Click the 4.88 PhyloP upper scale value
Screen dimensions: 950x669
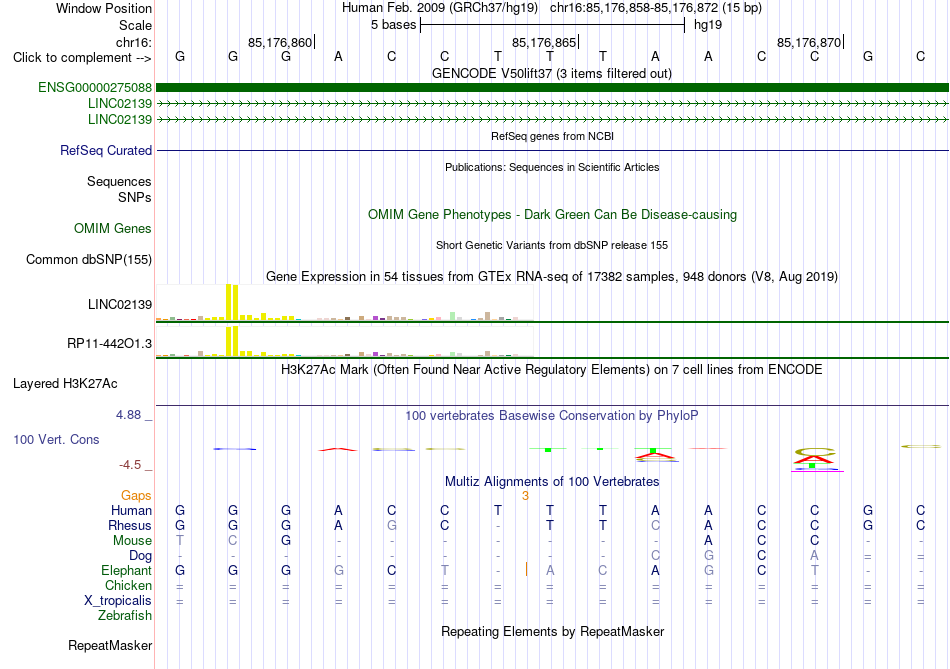click(x=128, y=415)
